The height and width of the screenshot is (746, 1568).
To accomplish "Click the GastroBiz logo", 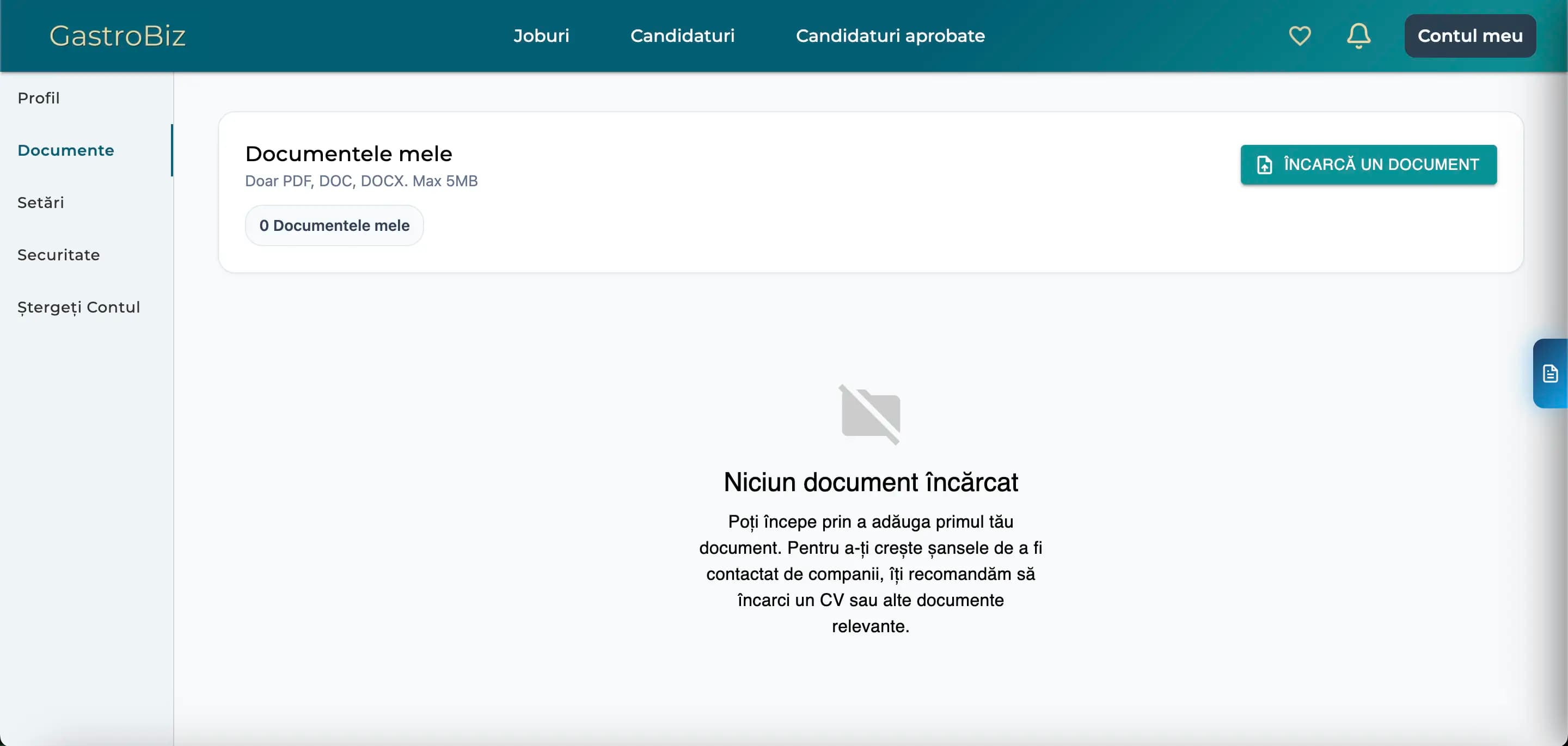I will pos(118,36).
